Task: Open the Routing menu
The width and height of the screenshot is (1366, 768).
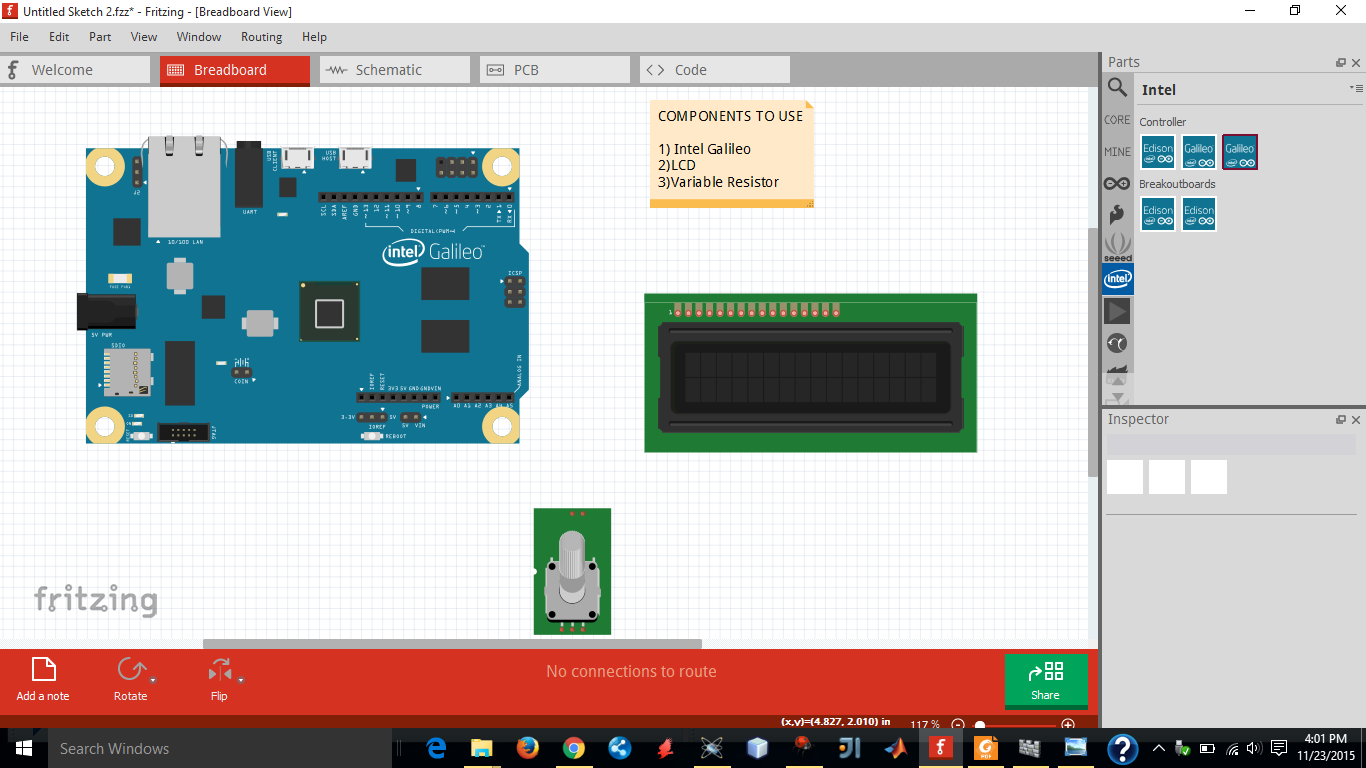Action: [x=261, y=37]
